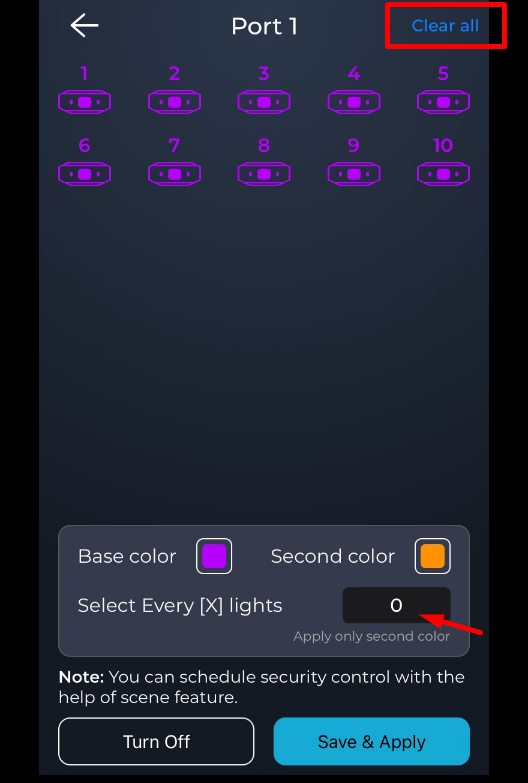Image resolution: width=528 pixels, height=783 pixels.
Task: Select light number 7 icon
Action: [174, 174]
